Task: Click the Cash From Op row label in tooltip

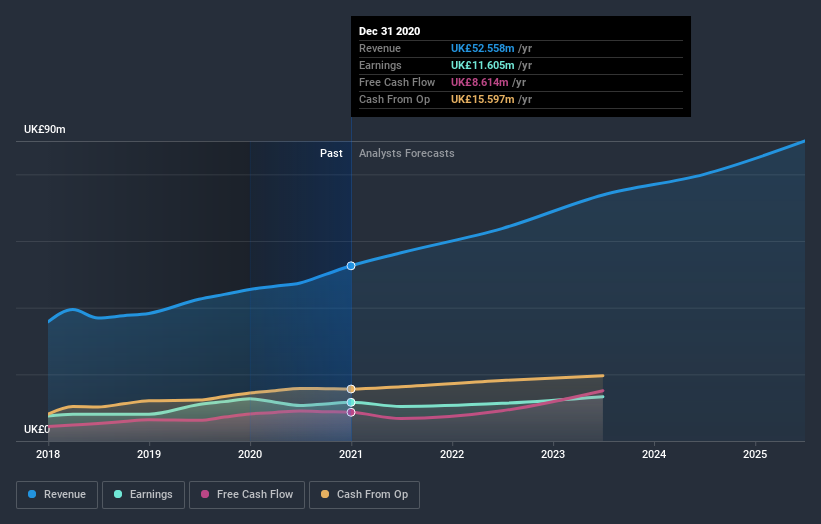Action: click(x=394, y=99)
